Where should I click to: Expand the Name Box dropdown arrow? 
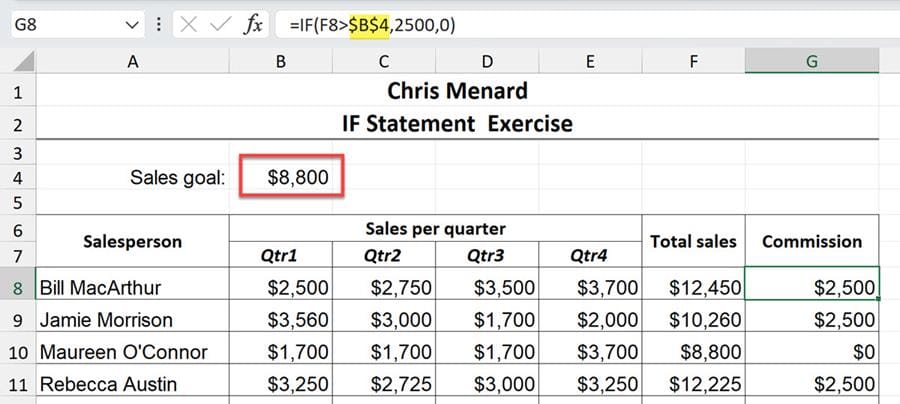(132, 25)
